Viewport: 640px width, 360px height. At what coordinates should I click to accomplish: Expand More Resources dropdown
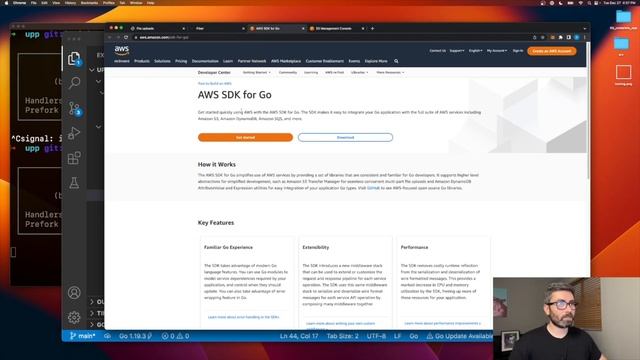pyautogui.click(x=390, y=73)
